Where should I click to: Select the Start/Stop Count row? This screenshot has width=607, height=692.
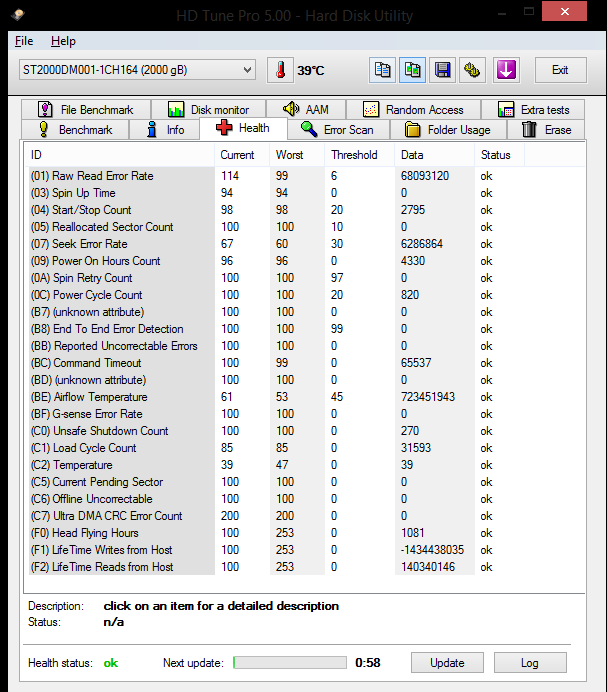coord(276,210)
